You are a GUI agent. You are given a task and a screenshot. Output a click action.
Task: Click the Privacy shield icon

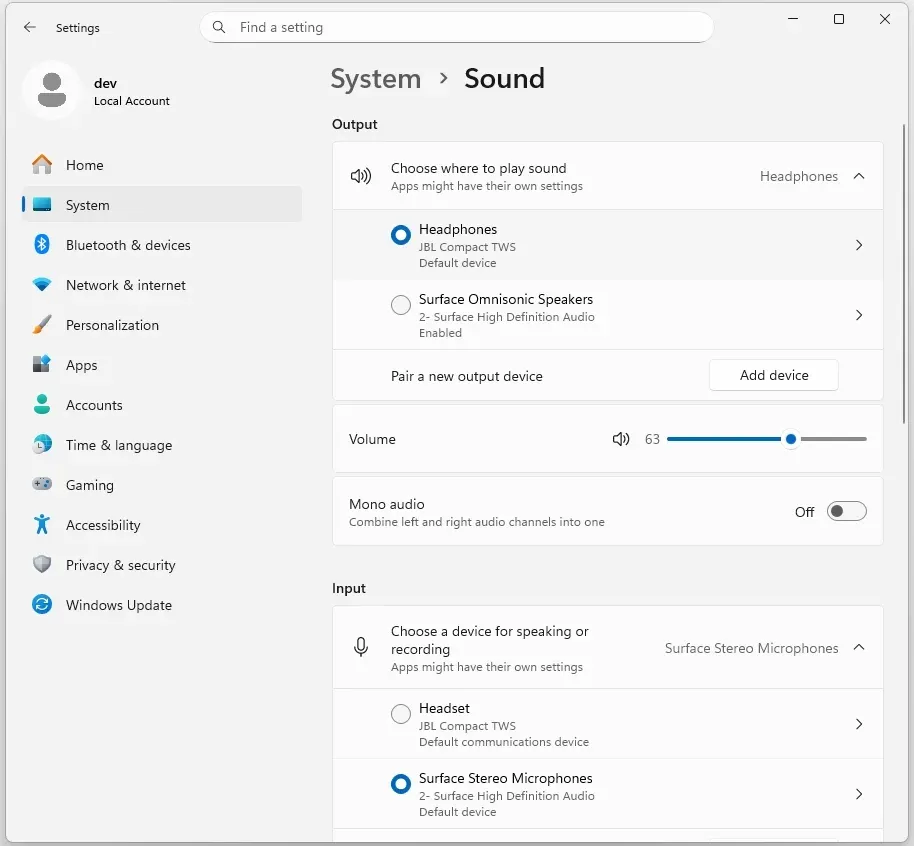pos(42,564)
